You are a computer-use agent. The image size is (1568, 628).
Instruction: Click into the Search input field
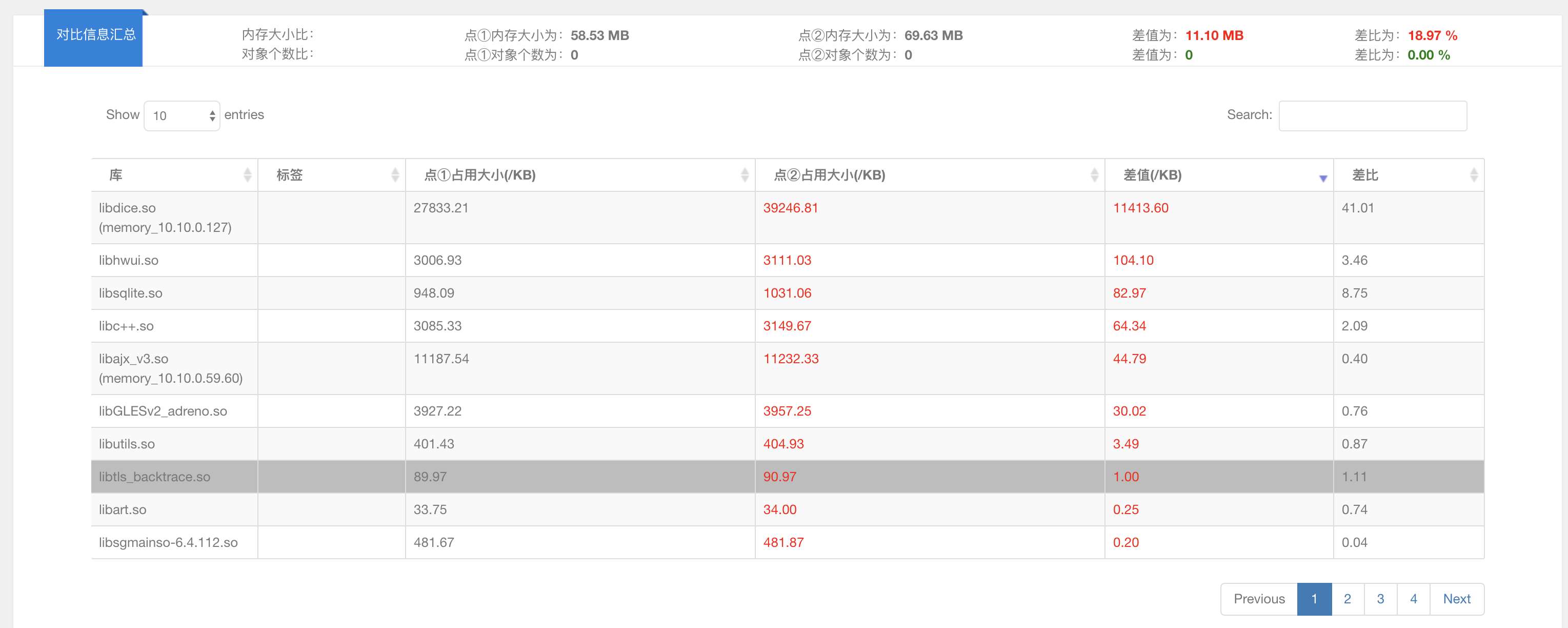[x=1372, y=116]
